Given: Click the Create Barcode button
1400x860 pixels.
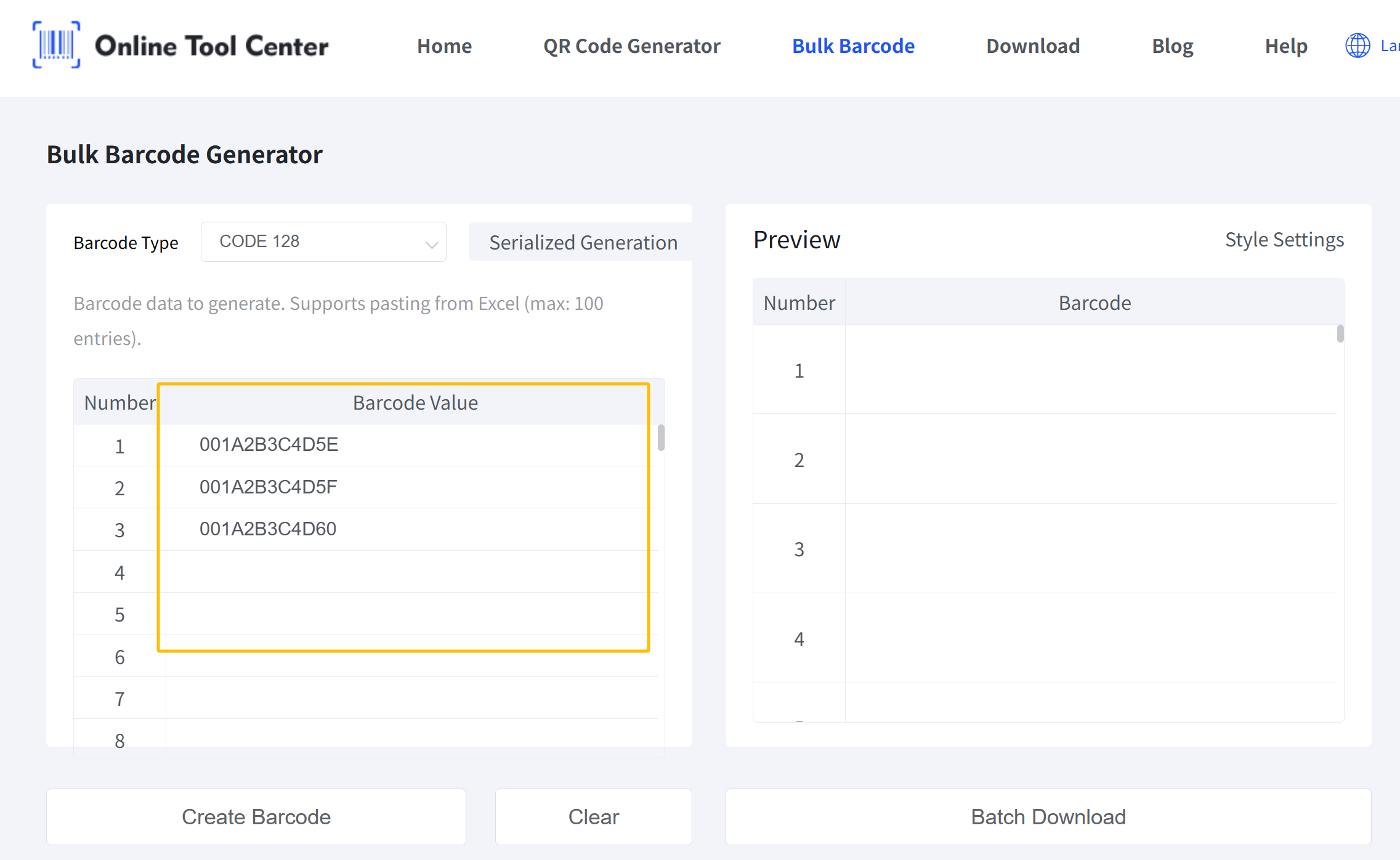Looking at the screenshot, I should pyautogui.click(x=256, y=817).
